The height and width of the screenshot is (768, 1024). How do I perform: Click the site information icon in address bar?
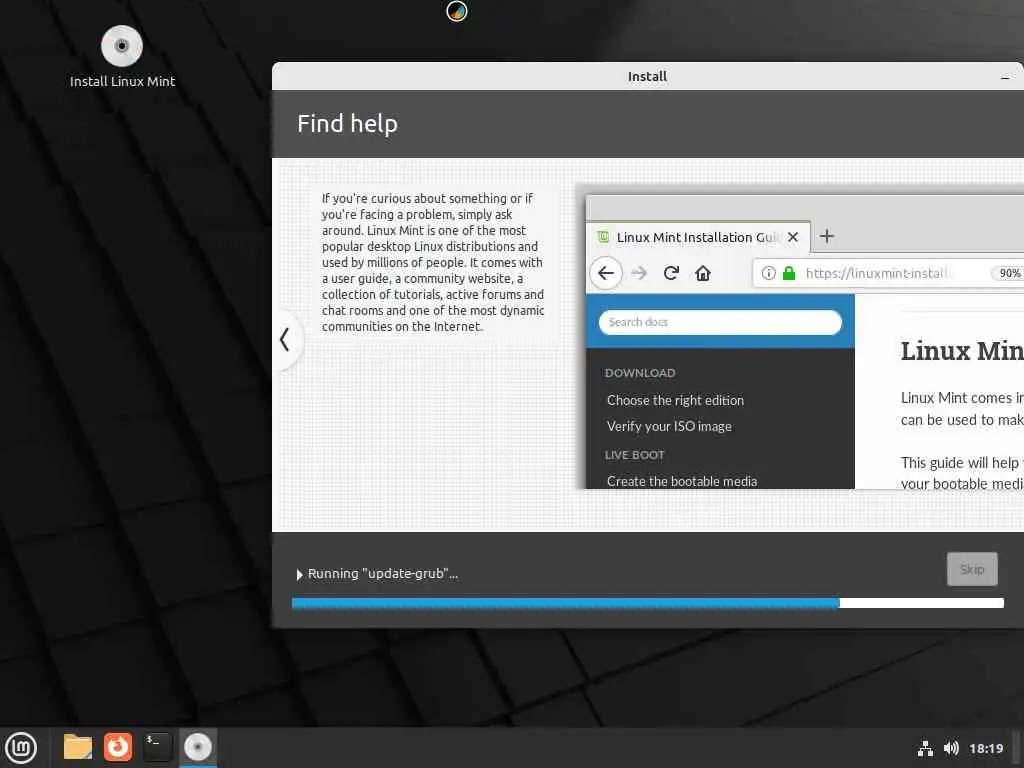coord(769,273)
